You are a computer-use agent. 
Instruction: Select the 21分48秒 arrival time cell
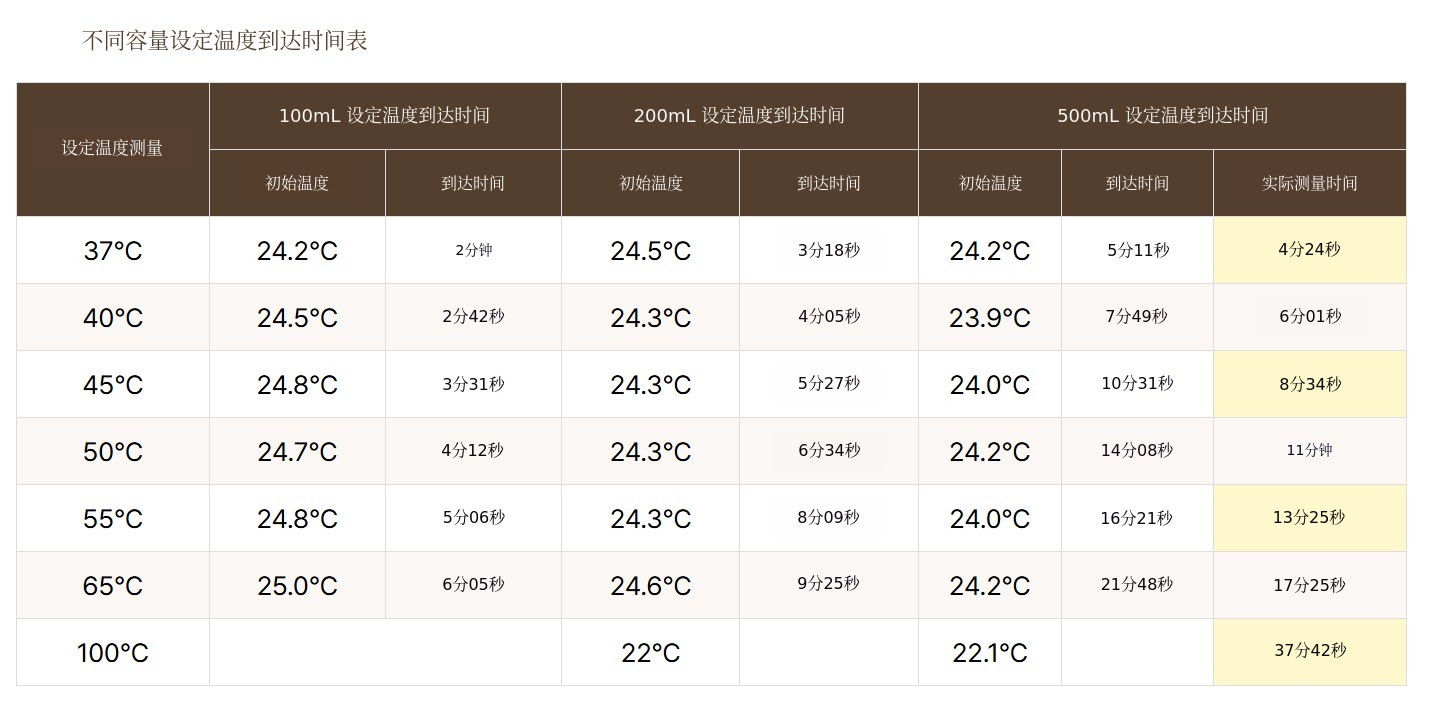(x=1137, y=585)
